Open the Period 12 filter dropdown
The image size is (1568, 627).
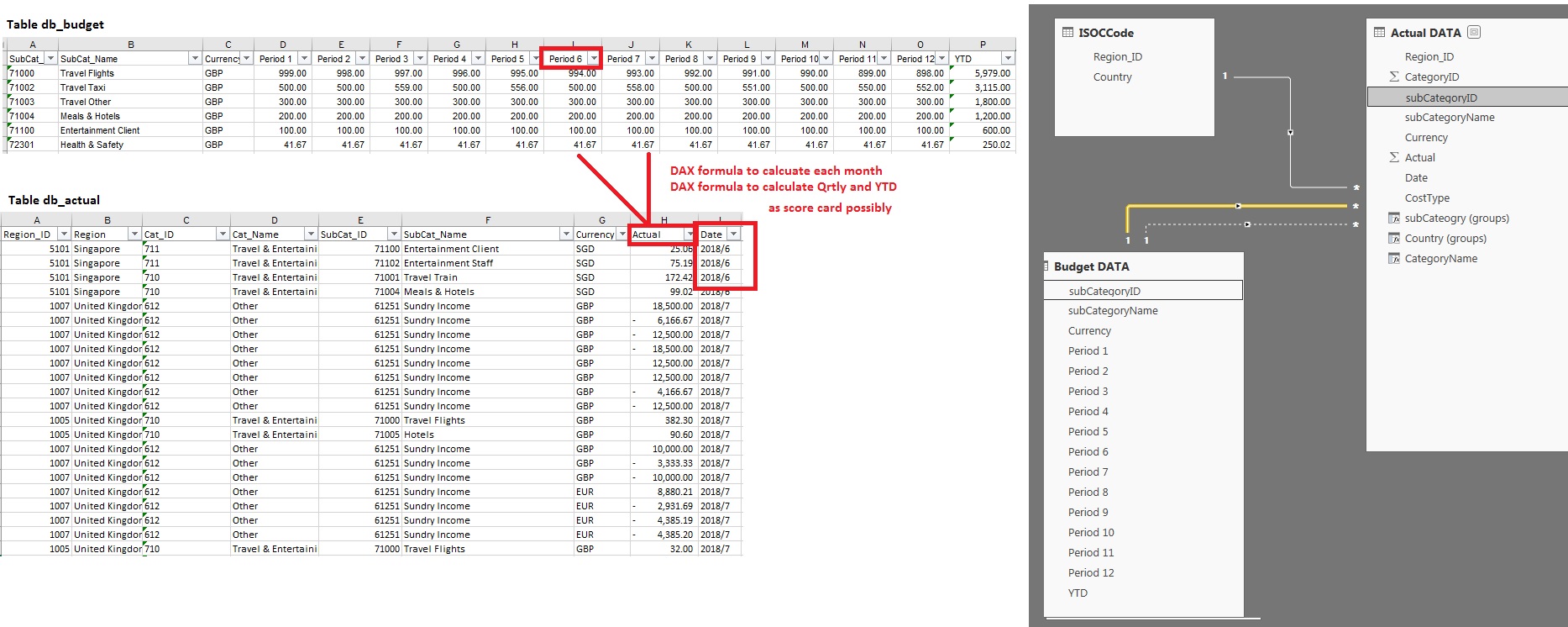click(x=941, y=59)
